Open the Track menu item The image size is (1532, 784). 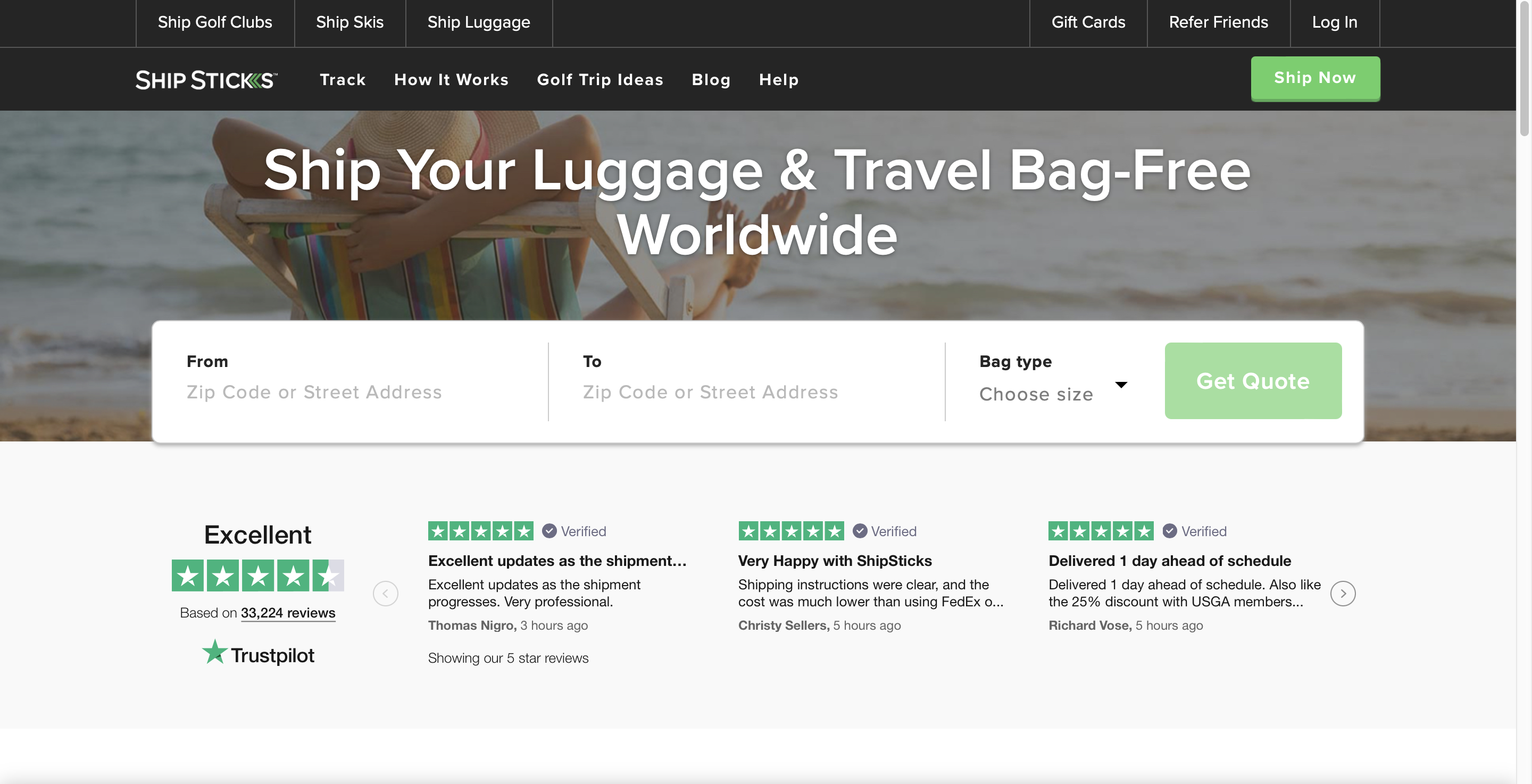tap(343, 80)
